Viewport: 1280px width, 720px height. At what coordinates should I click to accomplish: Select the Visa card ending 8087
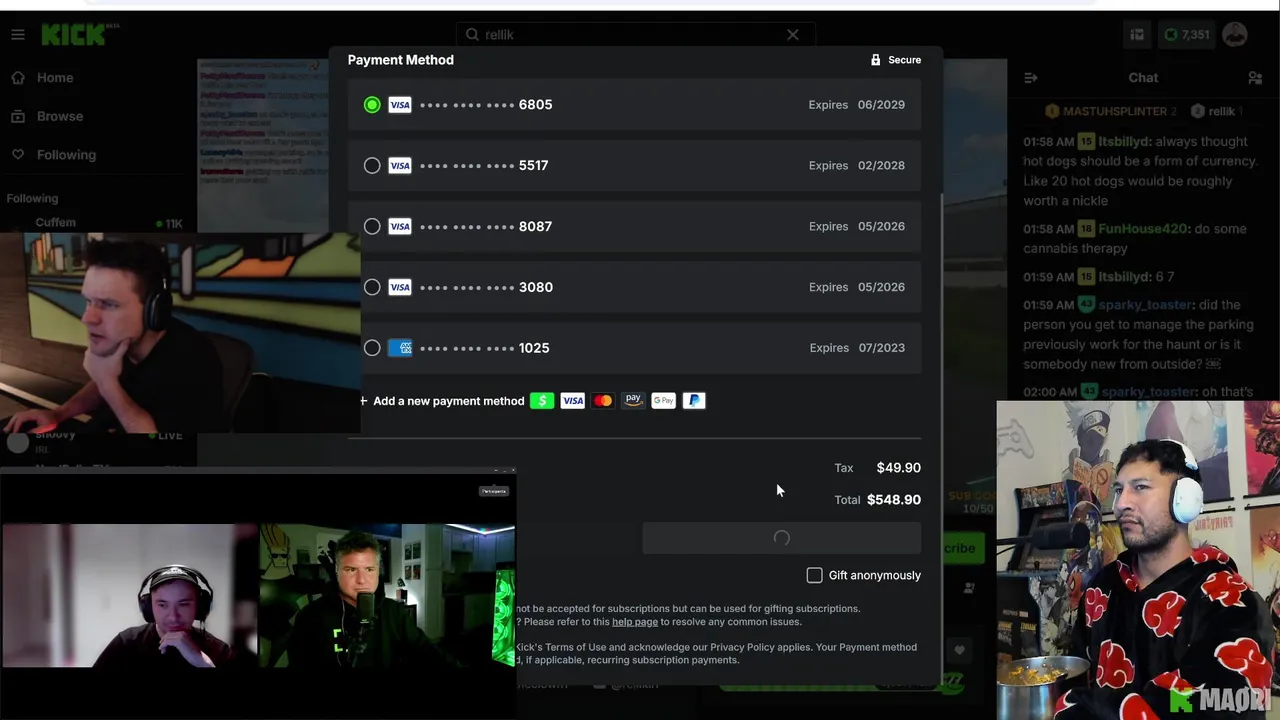634,227
